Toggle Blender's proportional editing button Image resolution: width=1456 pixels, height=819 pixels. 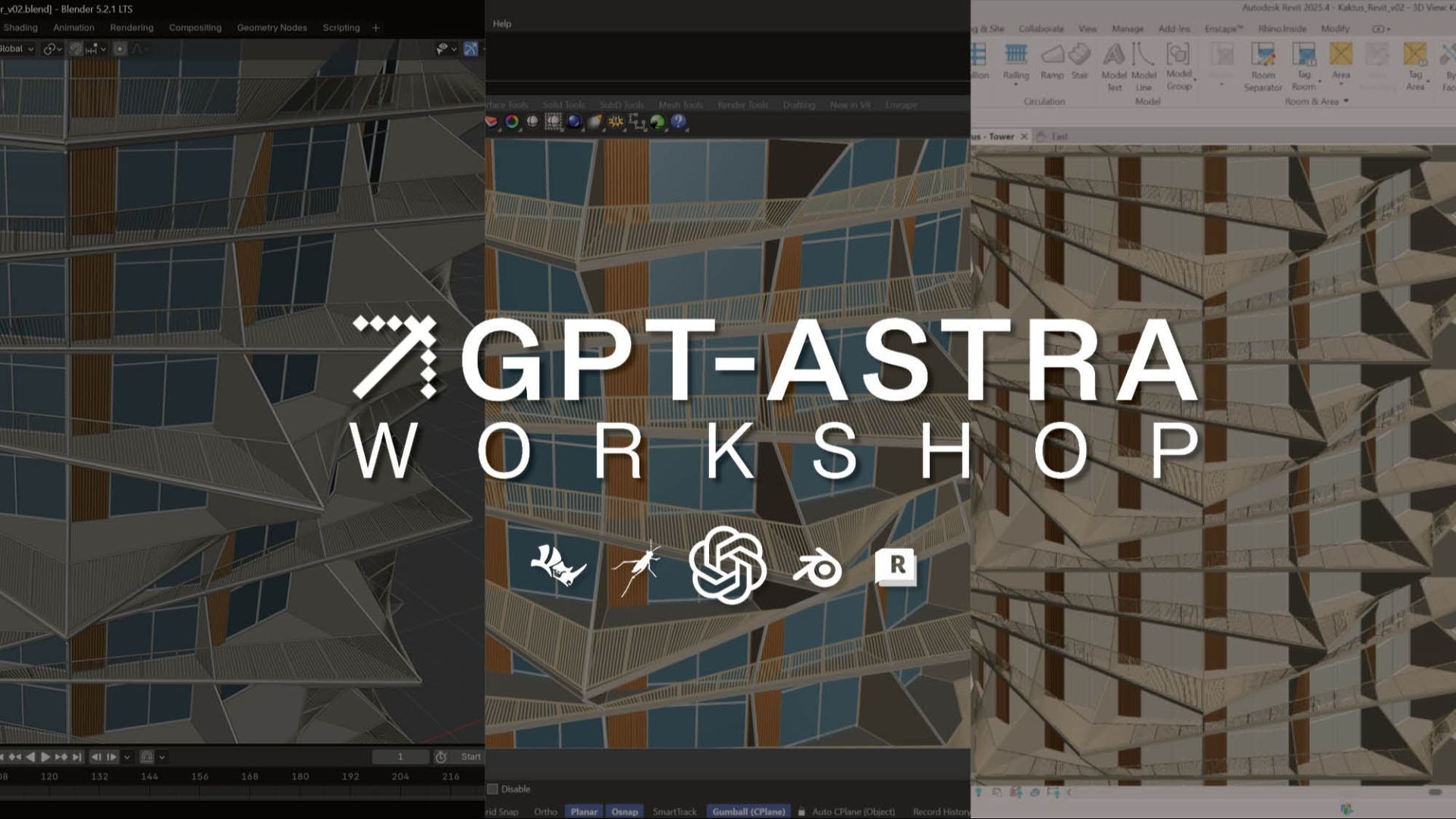click(120, 49)
